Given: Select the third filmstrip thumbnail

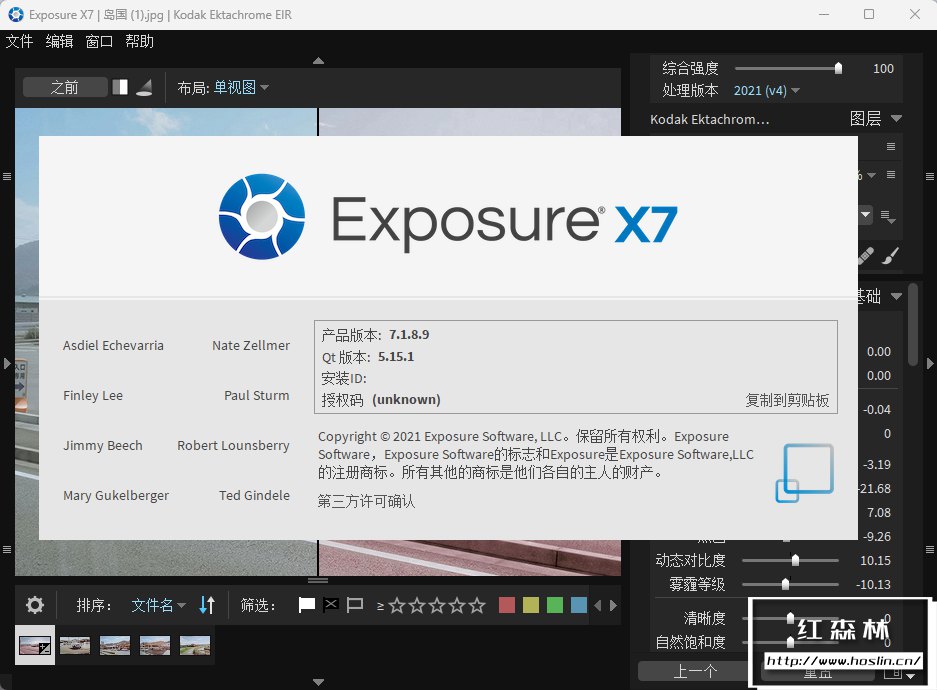Looking at the screenshot, I should coord(115,645).
